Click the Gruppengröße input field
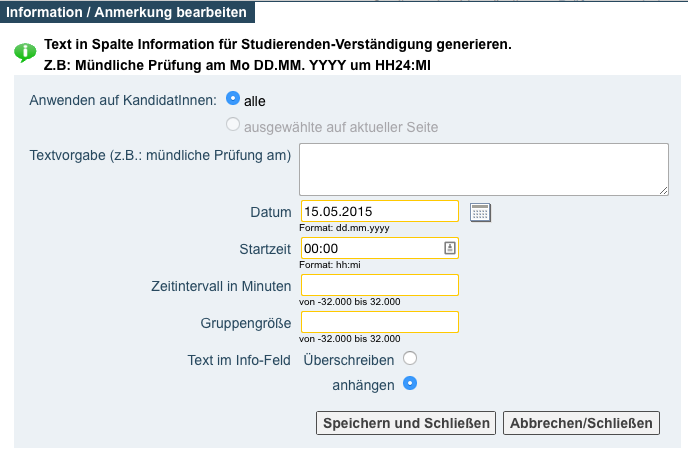Viewport: 688px width, 453px height. (x=380, y=322)
